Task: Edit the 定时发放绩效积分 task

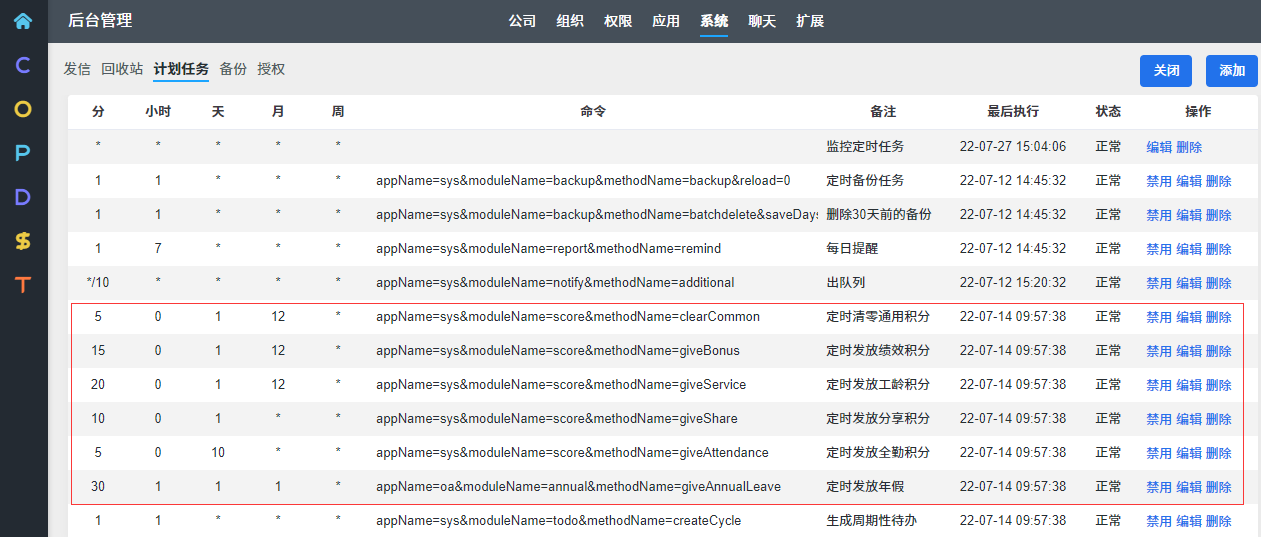Action: [x=1189, y=351]
